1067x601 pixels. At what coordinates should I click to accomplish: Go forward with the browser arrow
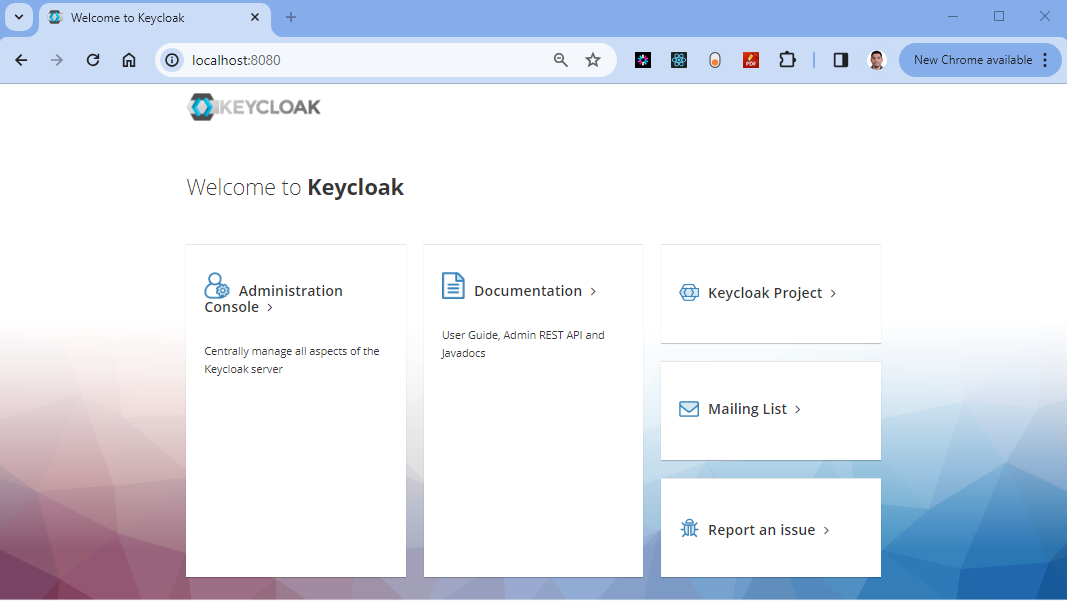pos(56,60)
